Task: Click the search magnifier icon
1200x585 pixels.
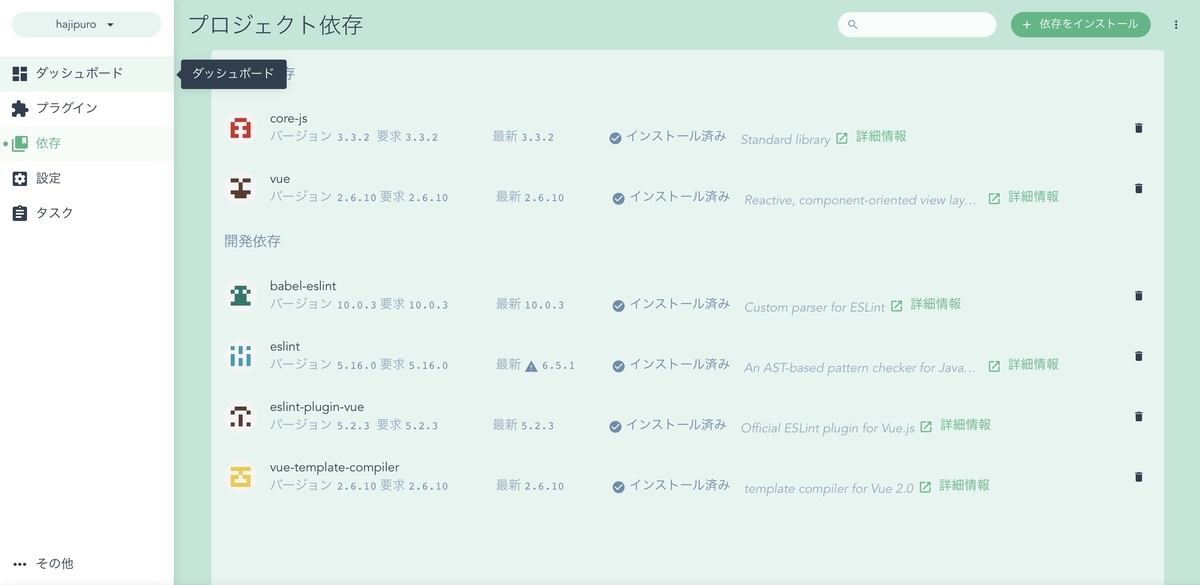Action: [853, 24]
